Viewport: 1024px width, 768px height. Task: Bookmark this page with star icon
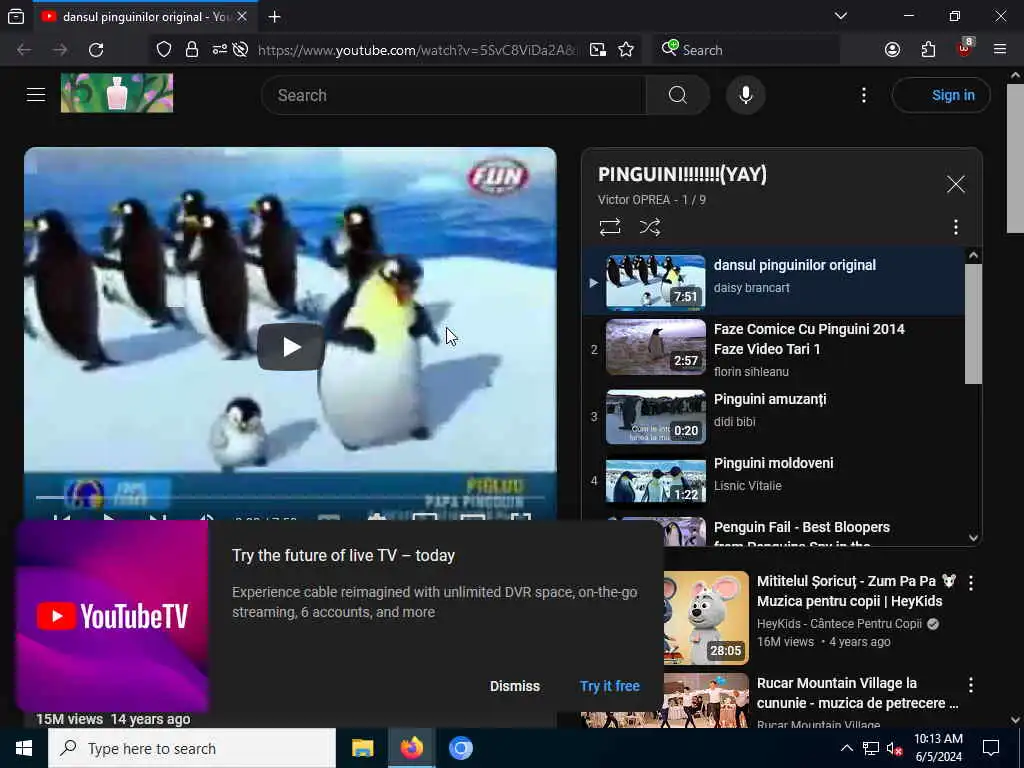(x=626, y=50)
